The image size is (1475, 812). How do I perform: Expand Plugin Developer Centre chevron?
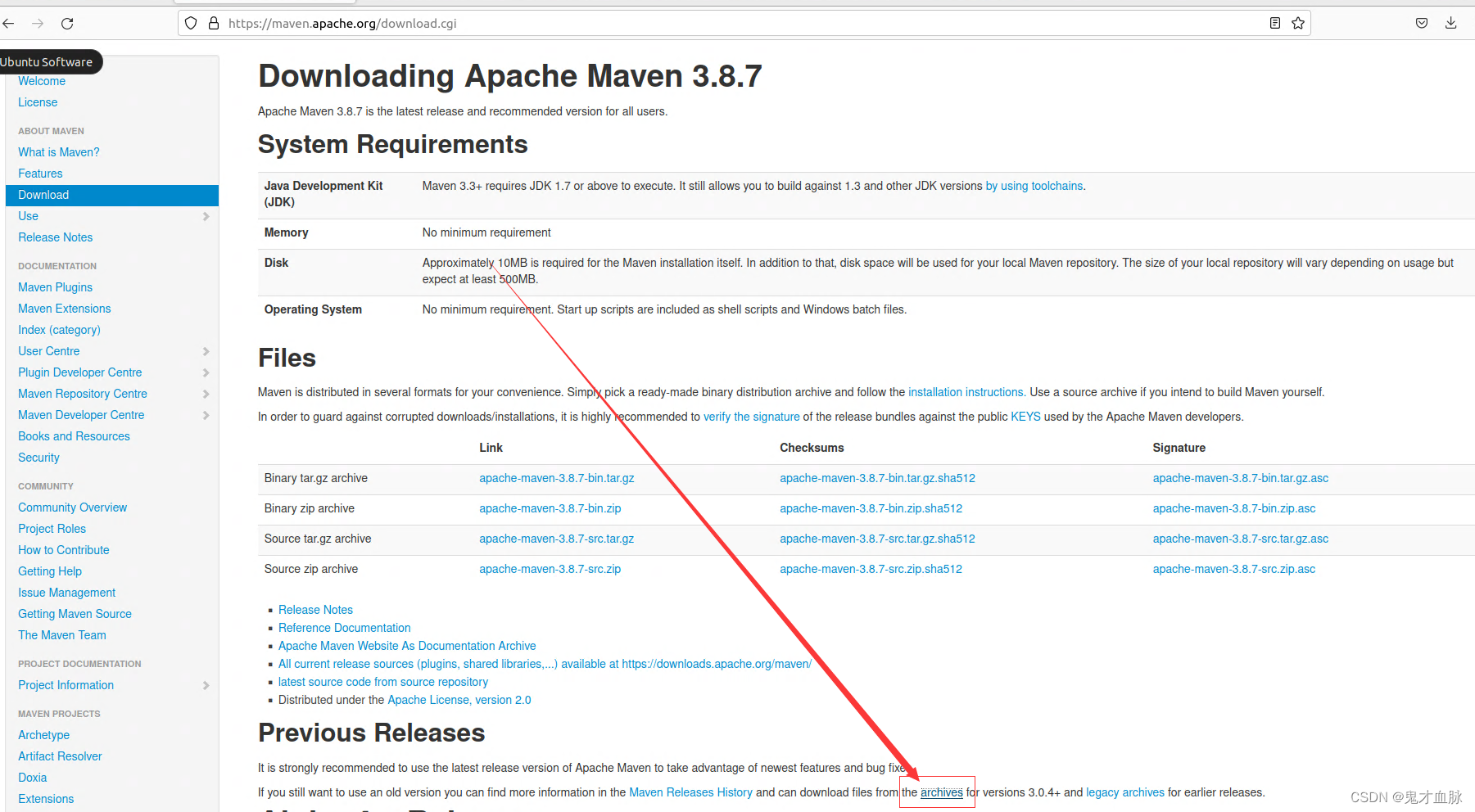(x=206, y=372)
